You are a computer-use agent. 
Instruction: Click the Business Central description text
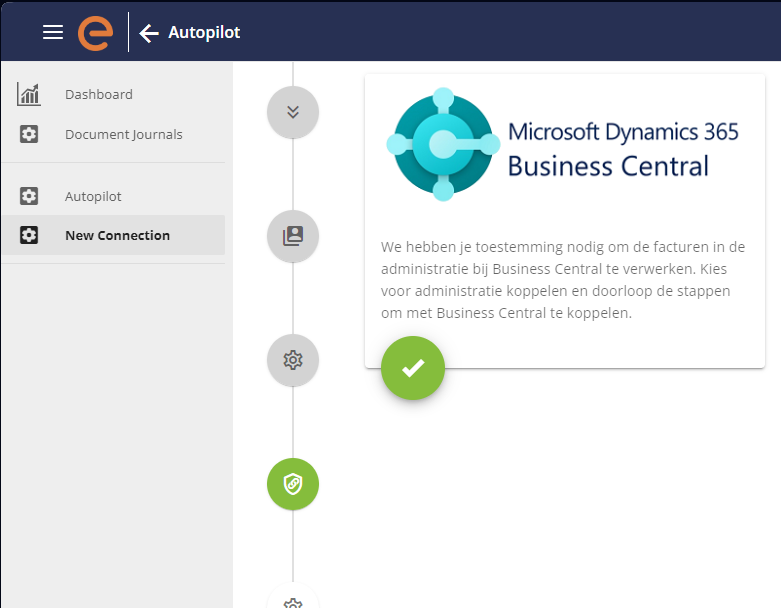pyautogui.click(x=563, y=280)
